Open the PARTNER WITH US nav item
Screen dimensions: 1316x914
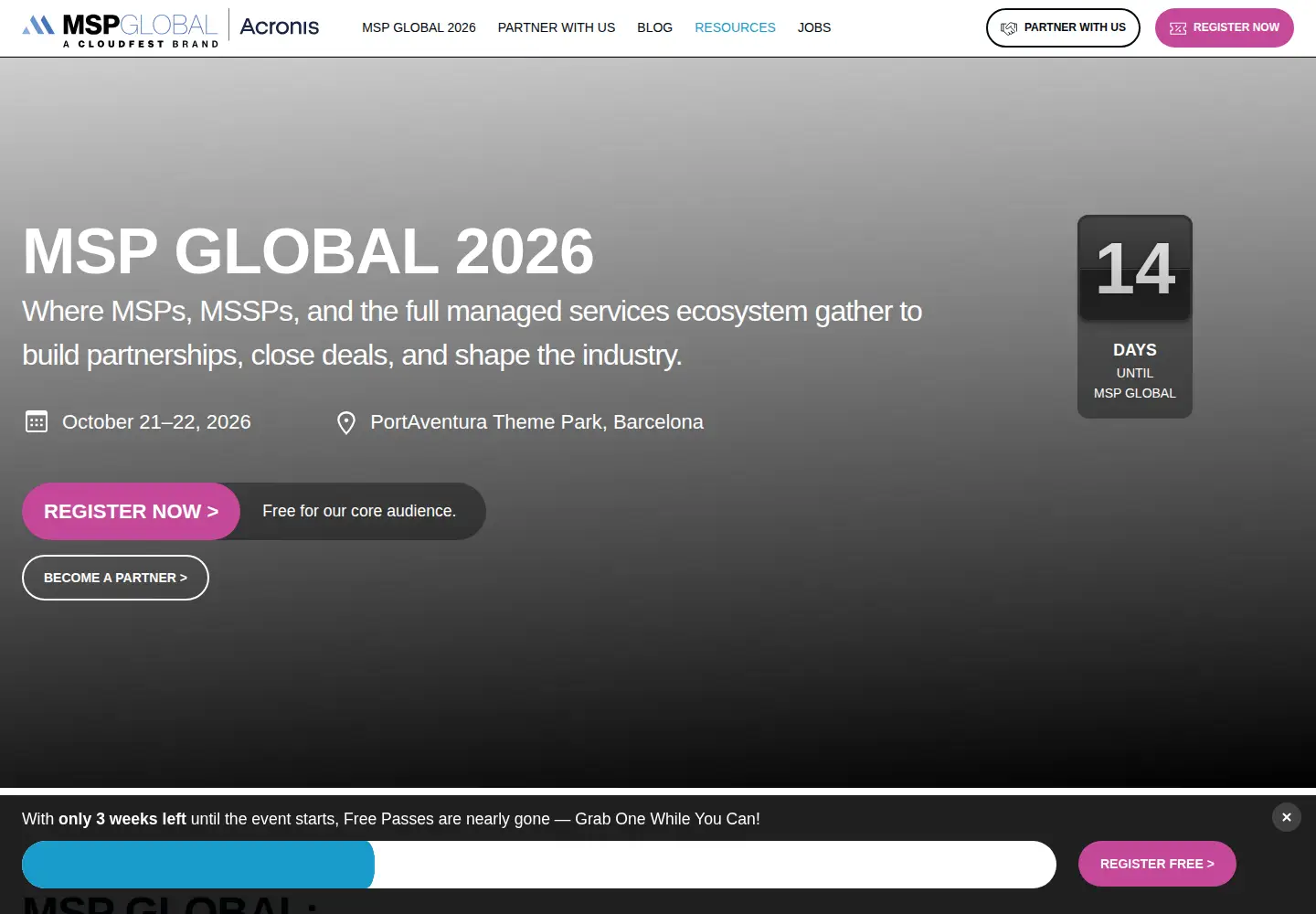coord(557,27)
